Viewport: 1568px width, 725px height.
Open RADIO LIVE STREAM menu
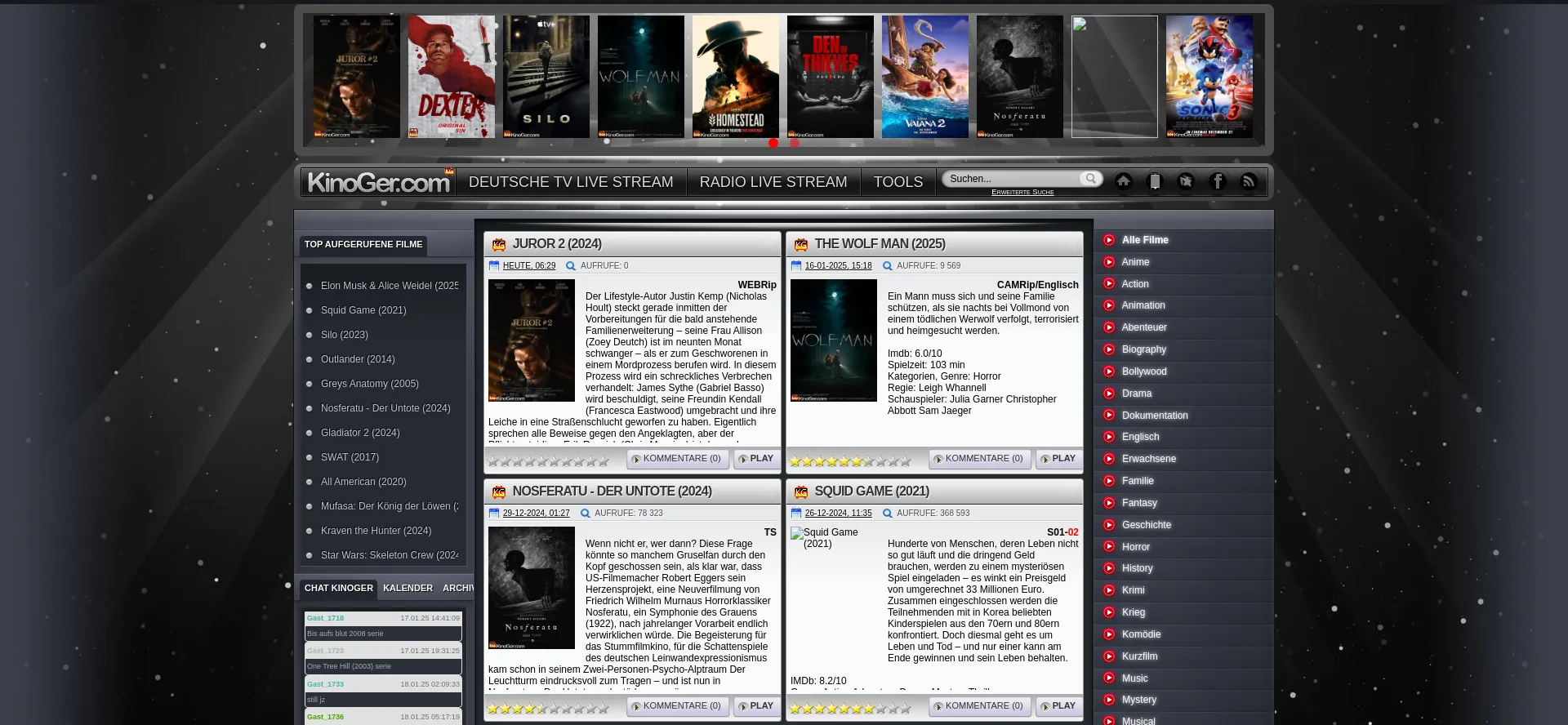tap(773, 182)
